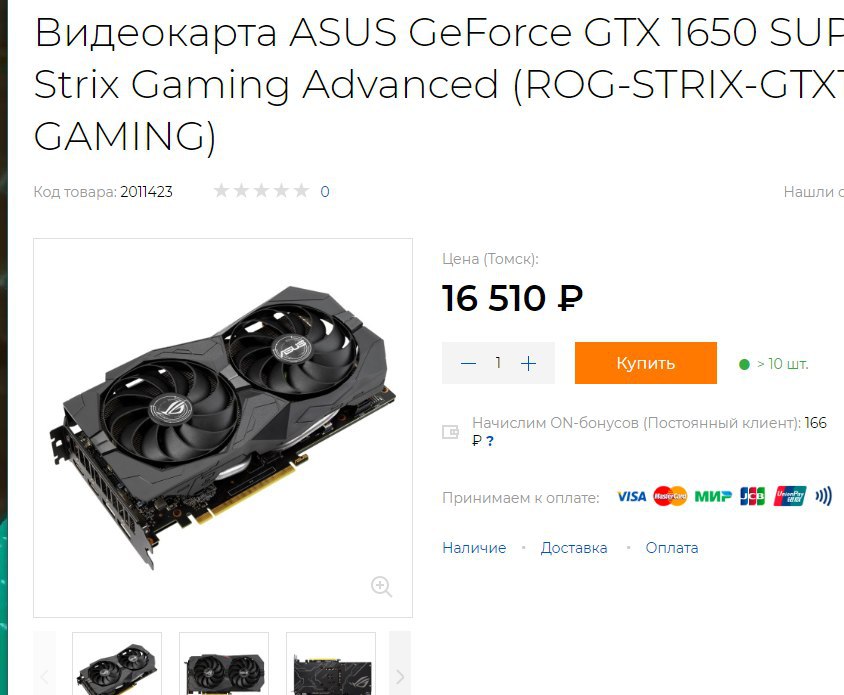Open the ON-bonus question mark help

click(490, 441)
